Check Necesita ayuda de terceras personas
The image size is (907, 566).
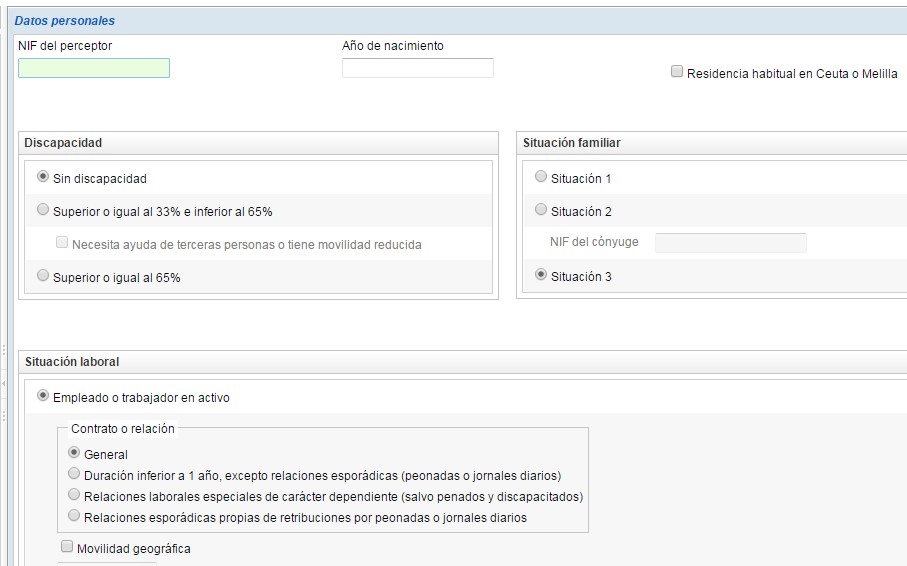63,243
